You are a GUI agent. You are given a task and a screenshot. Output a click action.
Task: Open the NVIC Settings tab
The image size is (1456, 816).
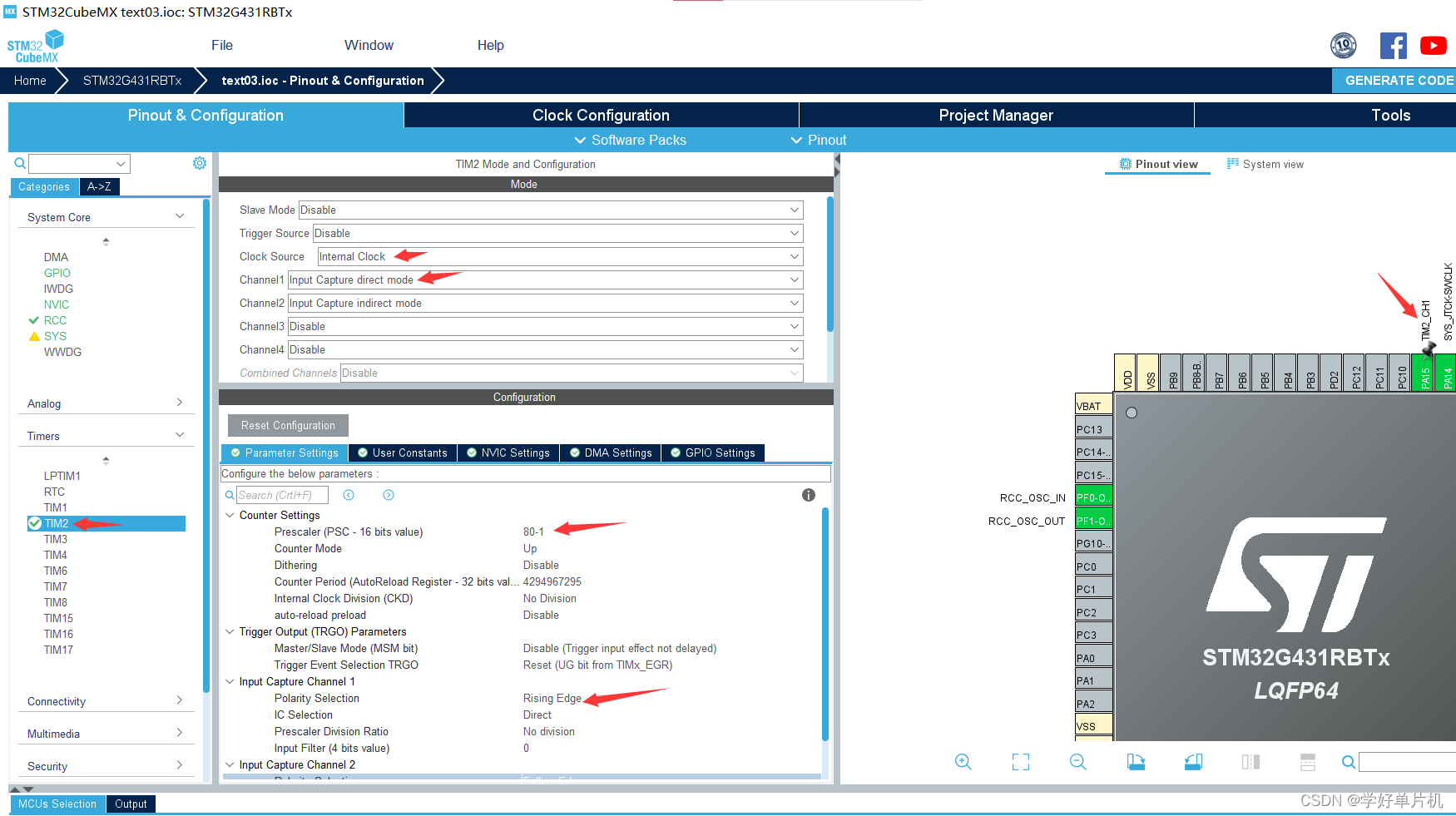(x=508, y=453)
